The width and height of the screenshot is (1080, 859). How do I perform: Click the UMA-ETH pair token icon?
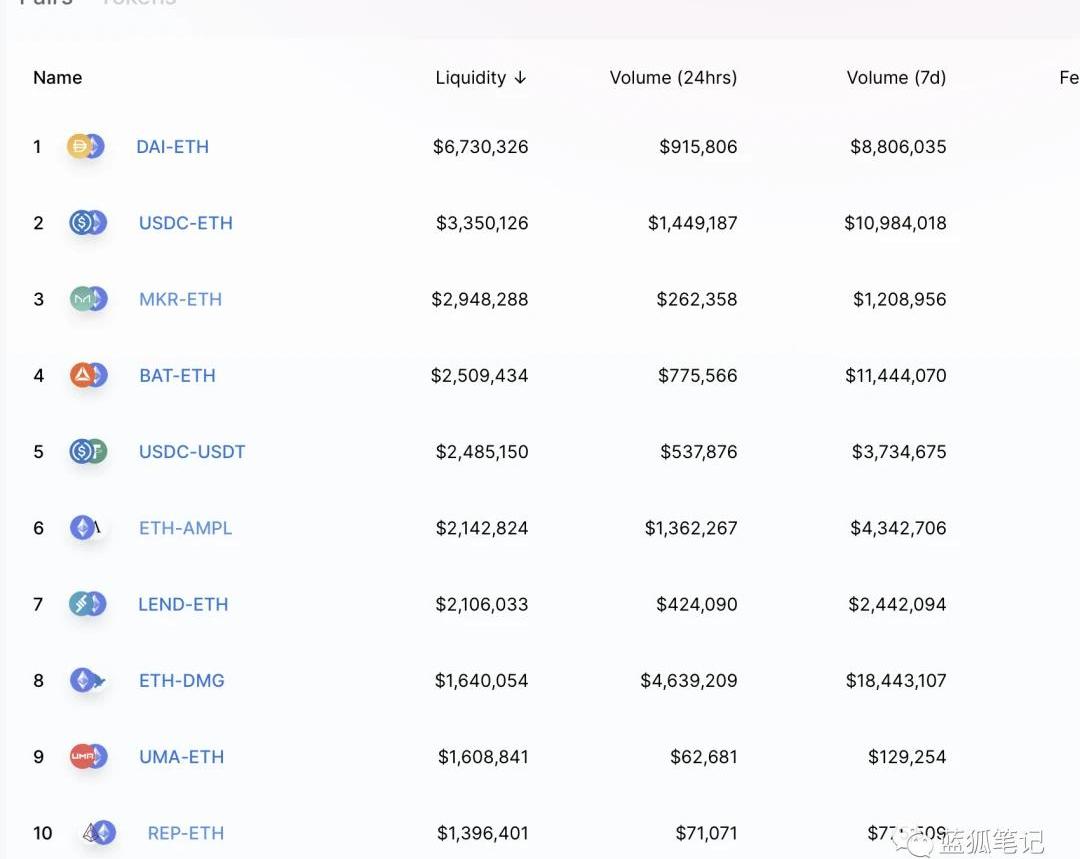pyautogui.click(x=88, y=756)
